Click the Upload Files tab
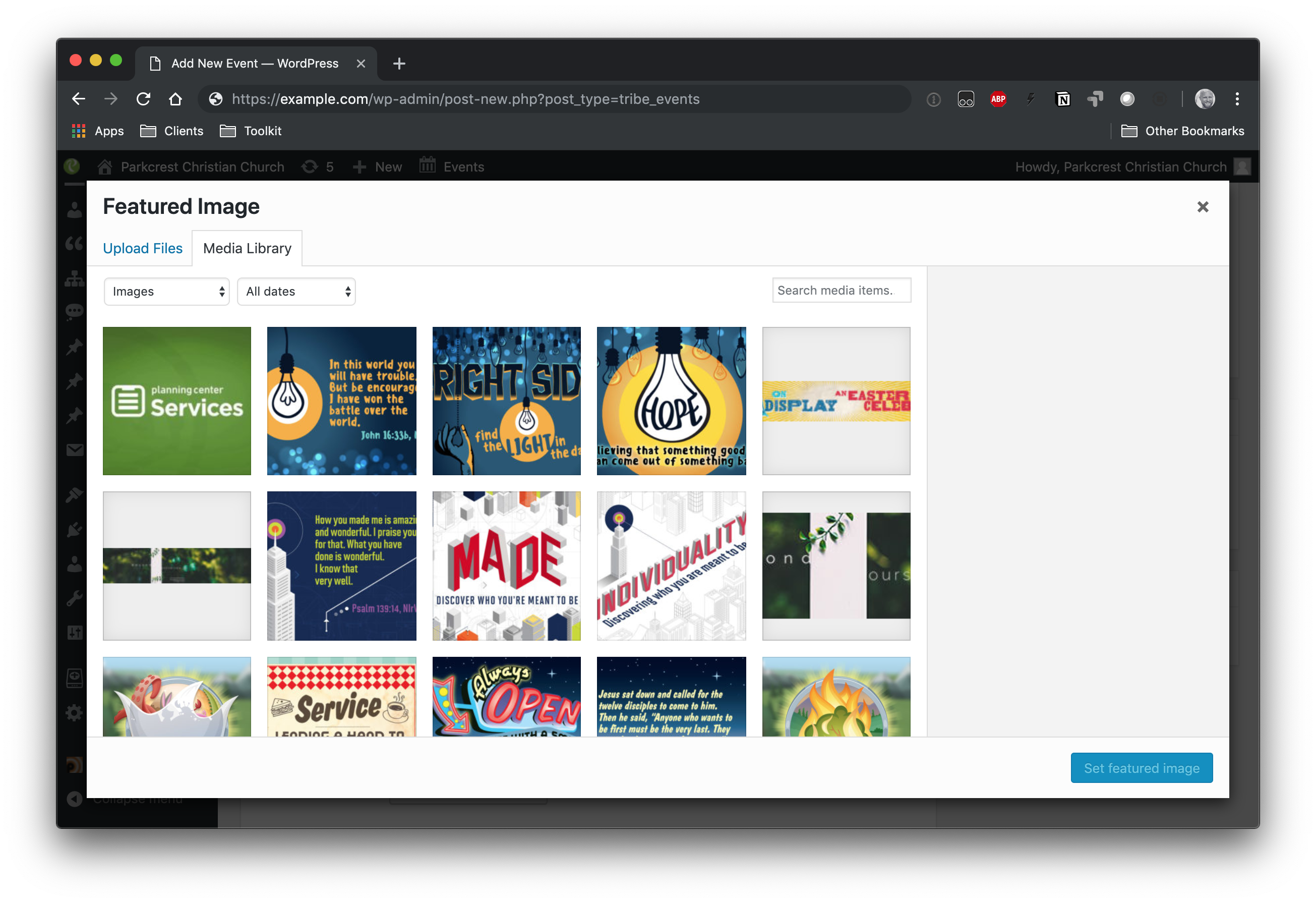Screen dimensions: 1316x903 [143, 248]
